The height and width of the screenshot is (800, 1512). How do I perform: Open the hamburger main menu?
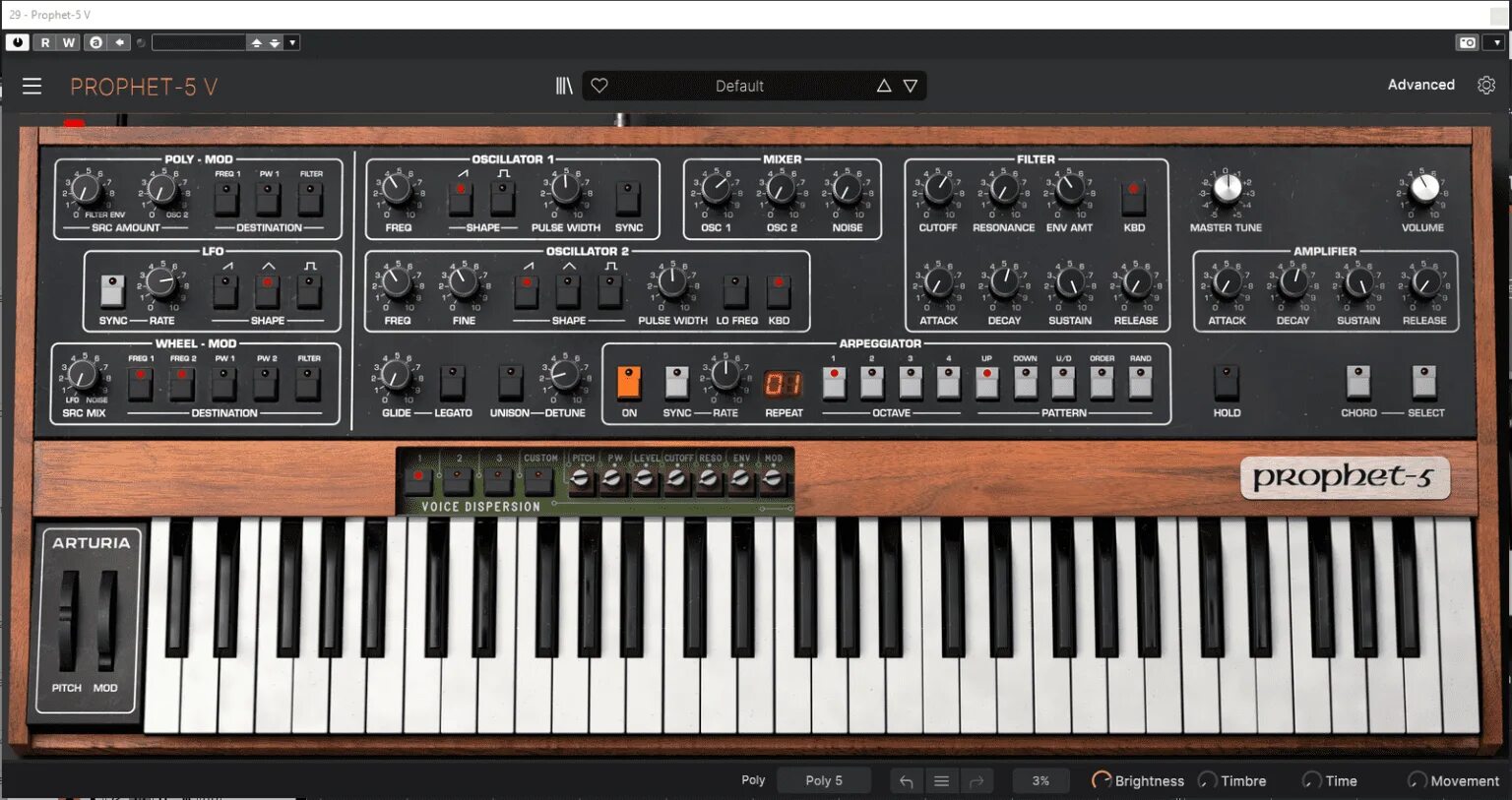(x=31, y=86)
